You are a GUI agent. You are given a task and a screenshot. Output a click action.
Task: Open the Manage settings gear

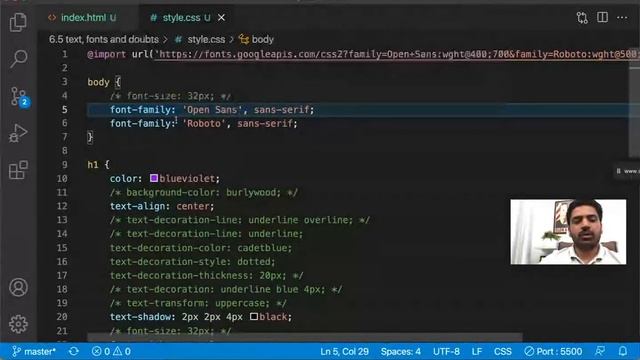[x=18, y=324]
